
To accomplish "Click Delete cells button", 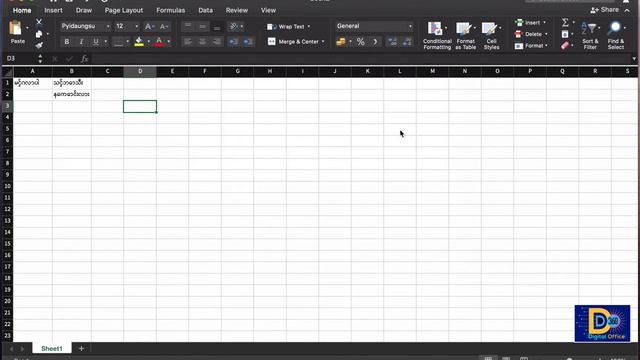I will [531, 34].
